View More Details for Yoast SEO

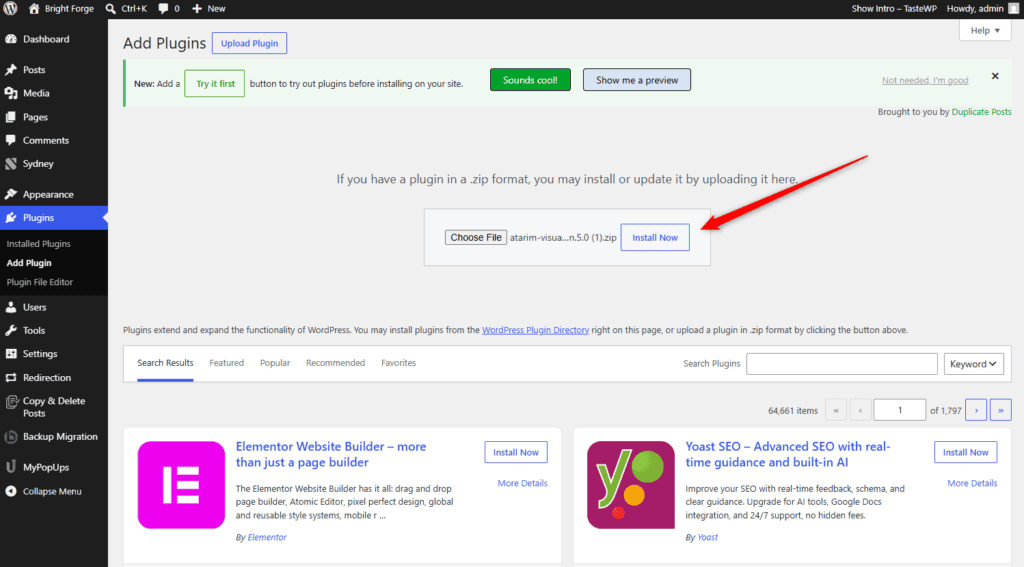click(972, 483)
